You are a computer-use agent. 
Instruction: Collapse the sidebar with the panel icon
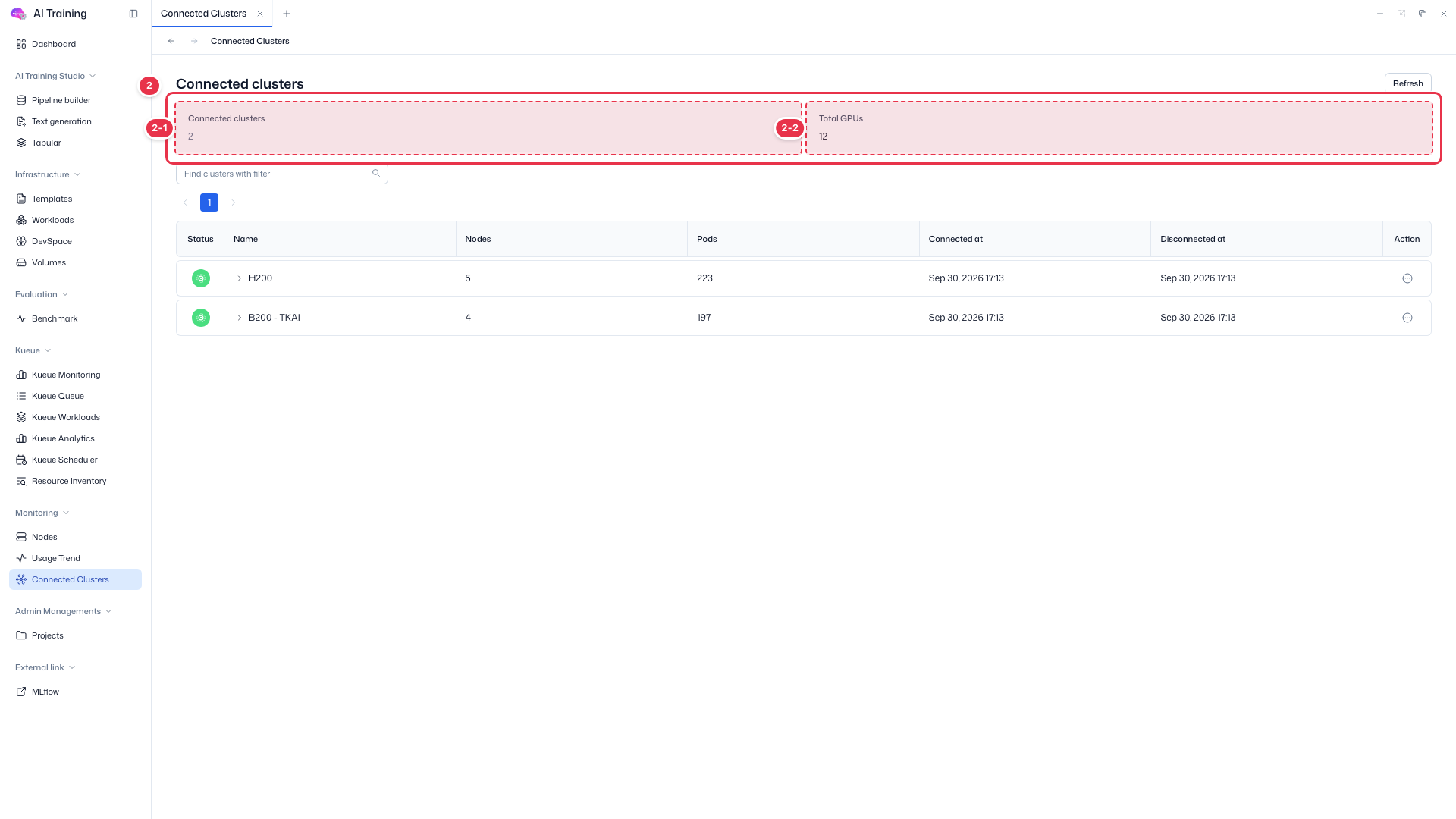[x=133, y=14]
